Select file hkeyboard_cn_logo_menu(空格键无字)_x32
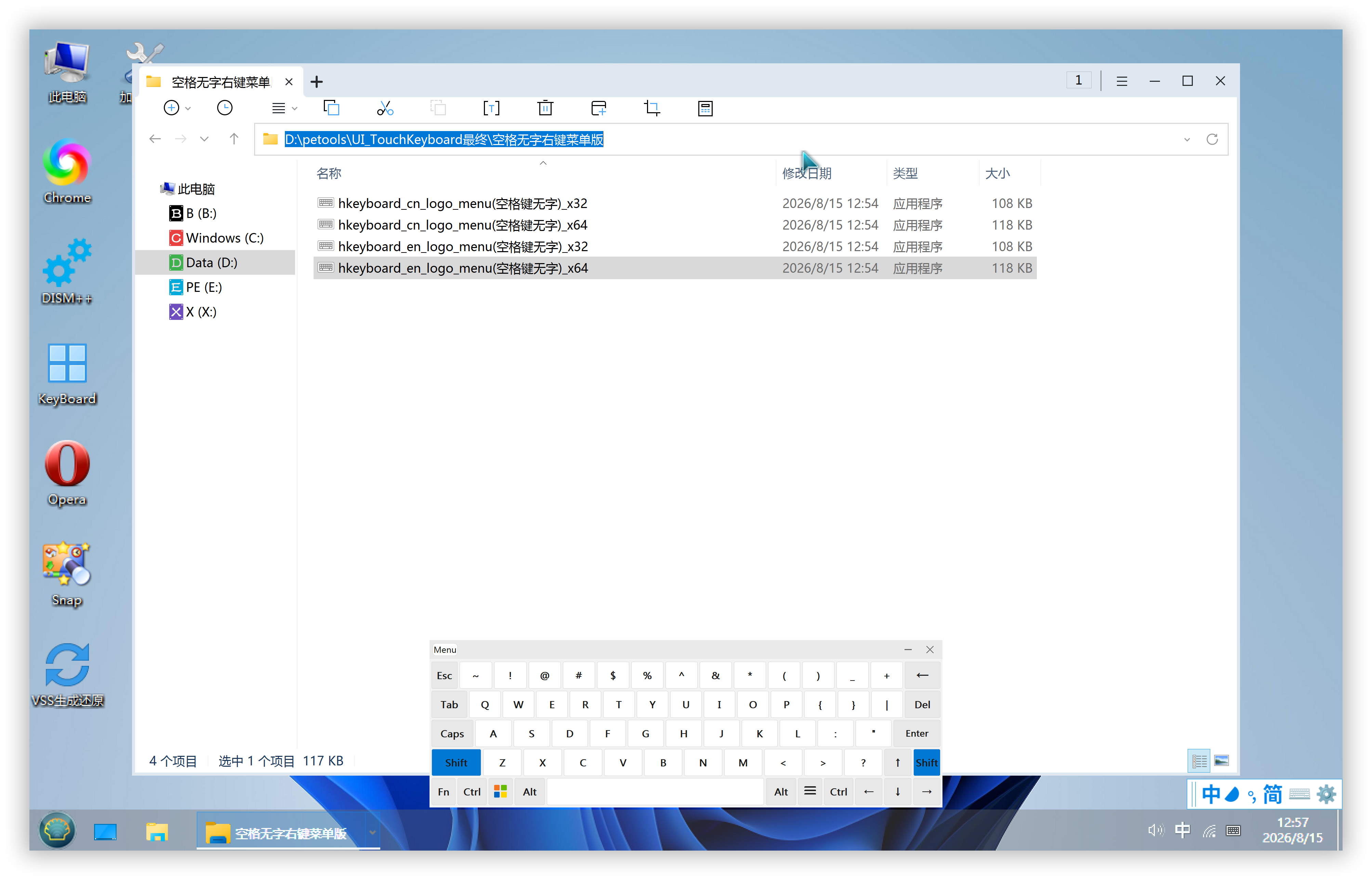Viewport: 1372px width, 880px height. pyautogui.click(x=675, y=204)
